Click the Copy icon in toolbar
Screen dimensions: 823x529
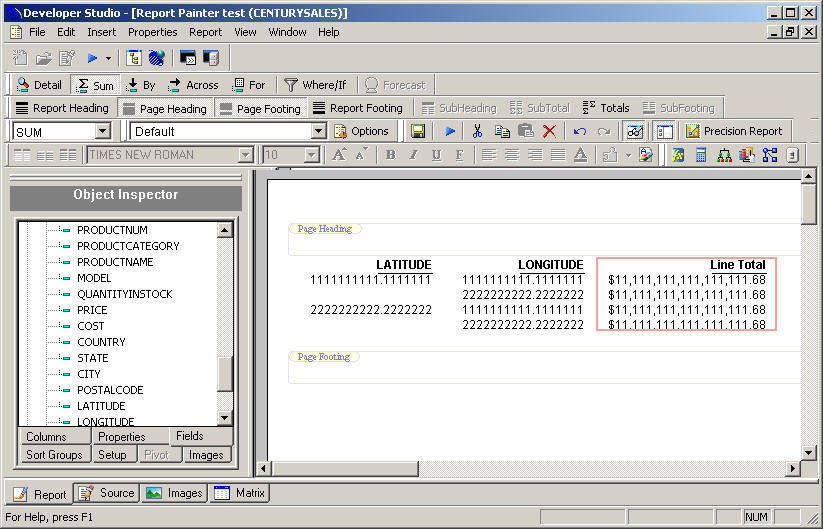(x=502, y=131)
